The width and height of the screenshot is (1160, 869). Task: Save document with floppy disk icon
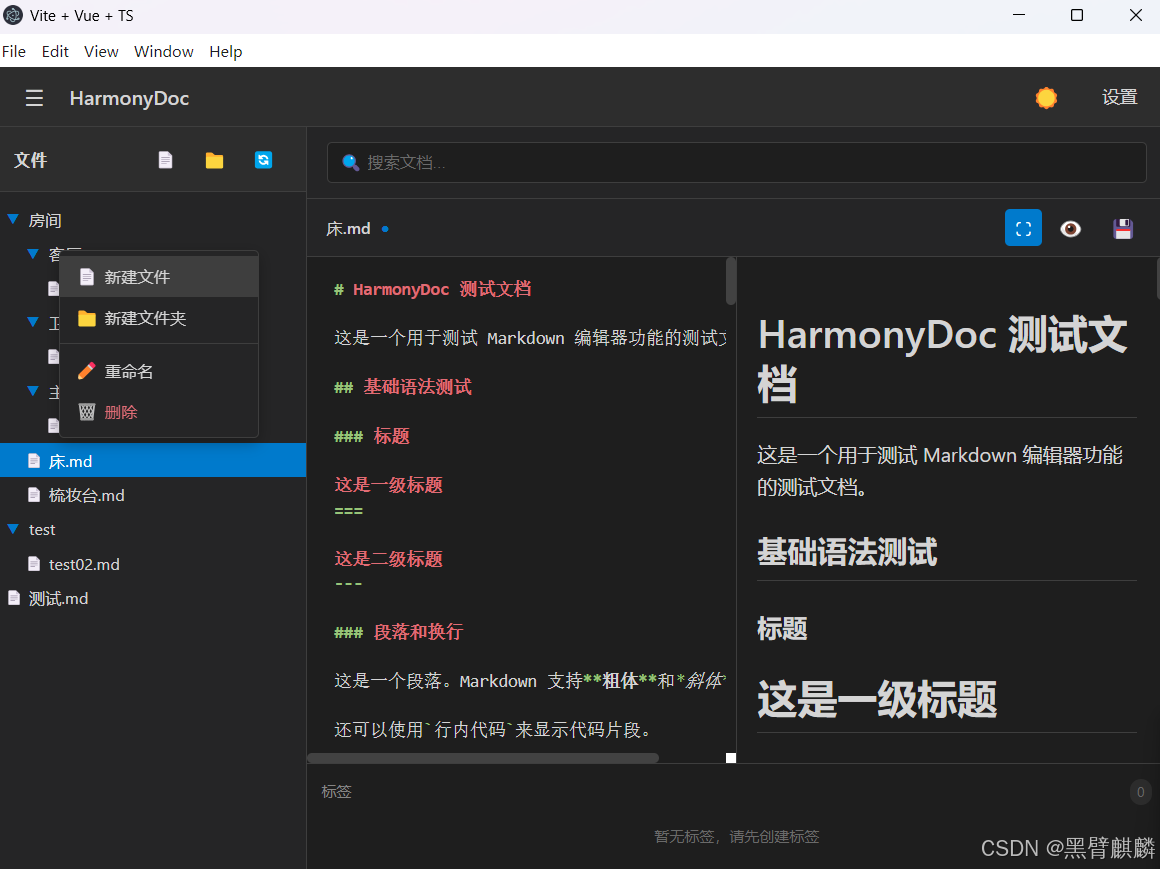[x=1123, y=229]
